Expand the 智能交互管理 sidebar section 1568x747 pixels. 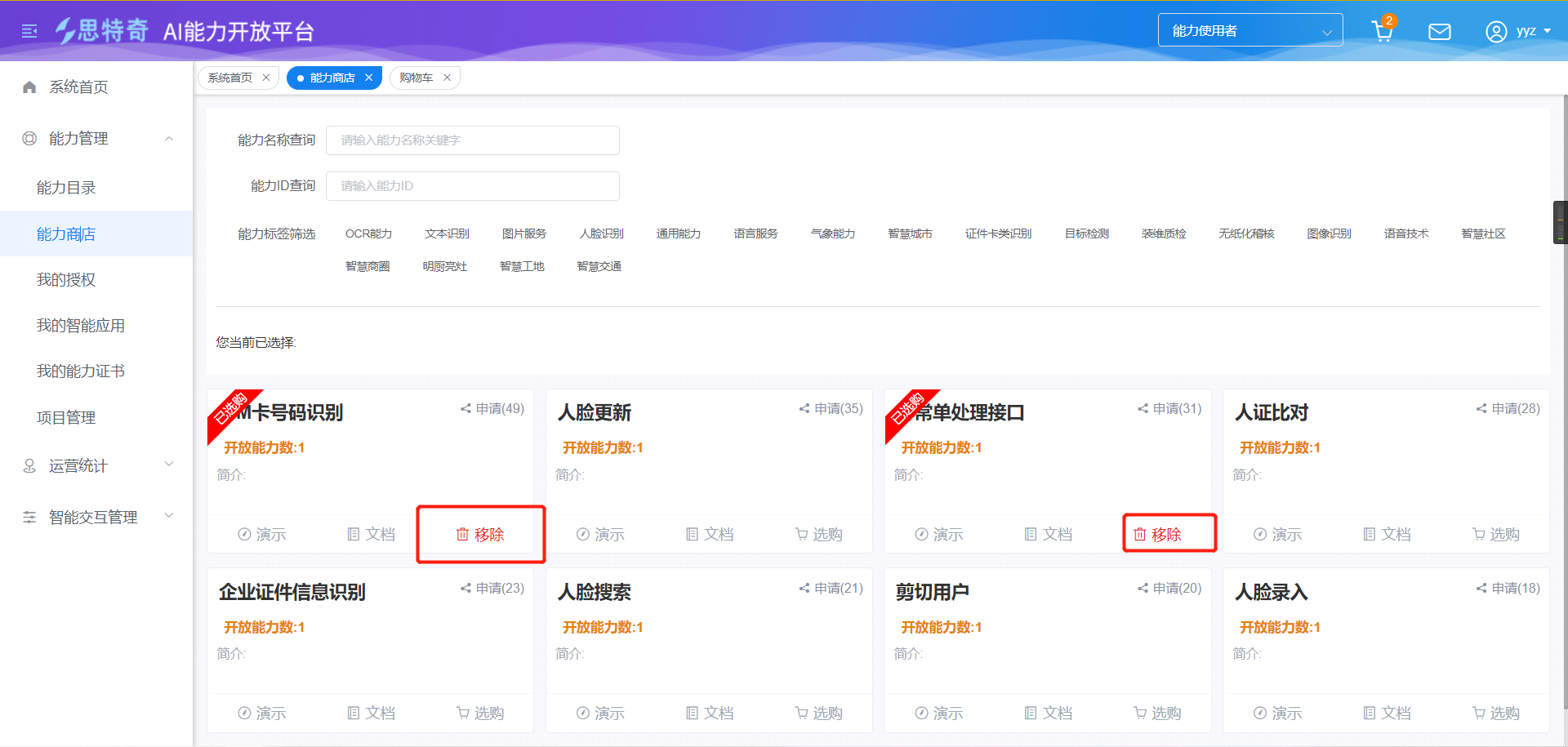tap(96, 517)
